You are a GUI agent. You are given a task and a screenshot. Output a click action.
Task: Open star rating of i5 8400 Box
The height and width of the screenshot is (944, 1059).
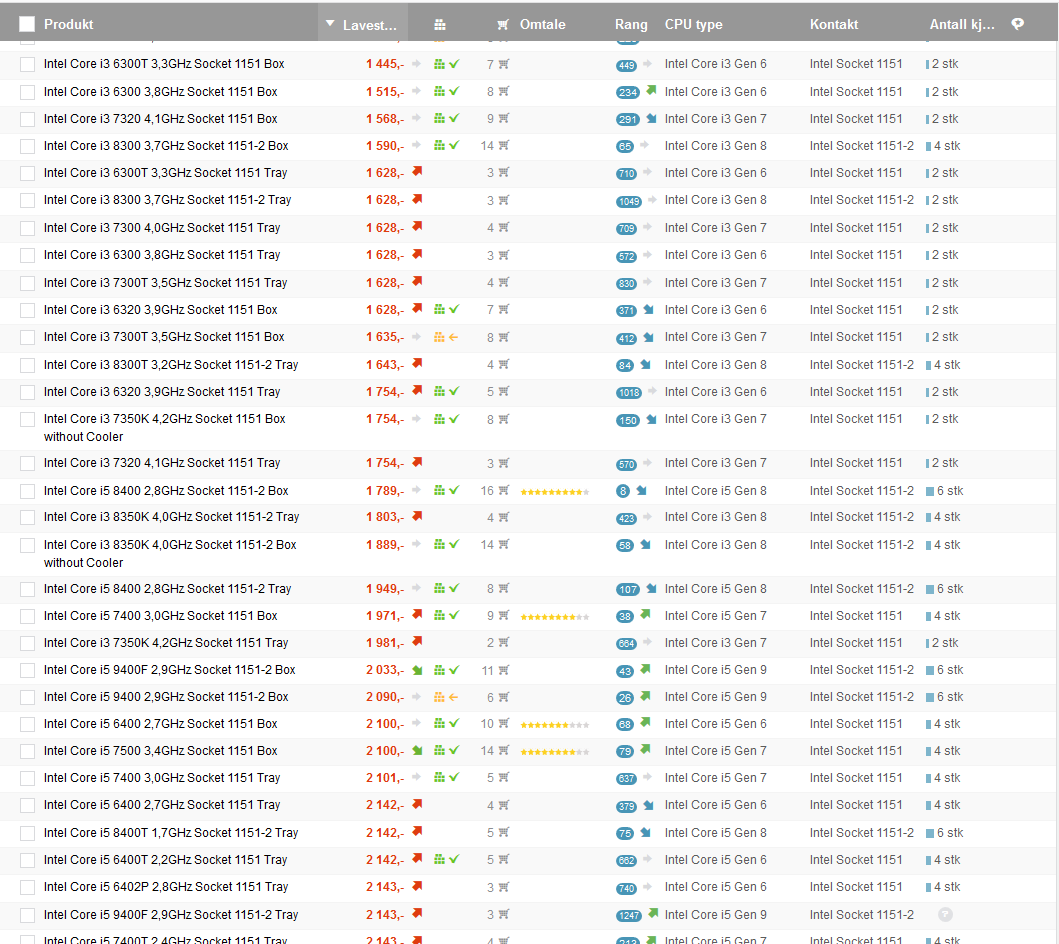click(x=554, y=492)
